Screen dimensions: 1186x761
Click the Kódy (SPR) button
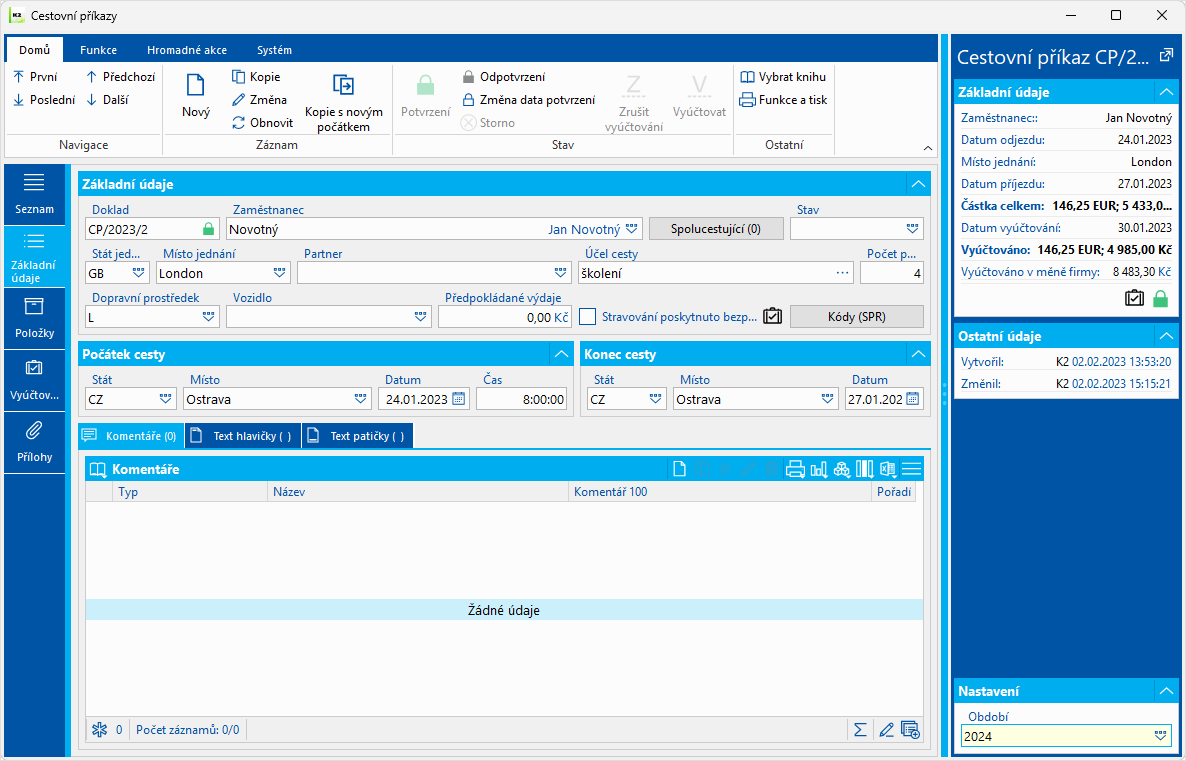coord(857,317)
